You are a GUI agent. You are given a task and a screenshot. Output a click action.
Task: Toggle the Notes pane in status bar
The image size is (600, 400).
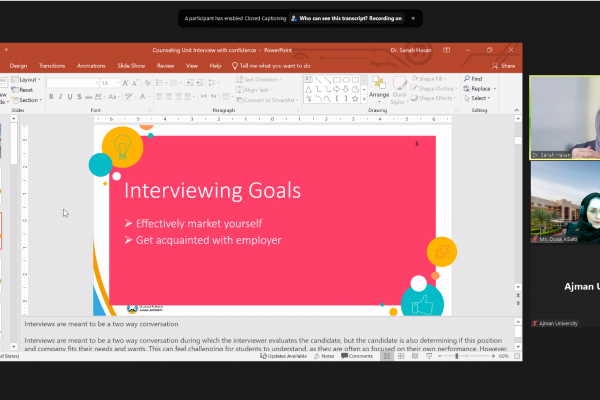[326, 356]
